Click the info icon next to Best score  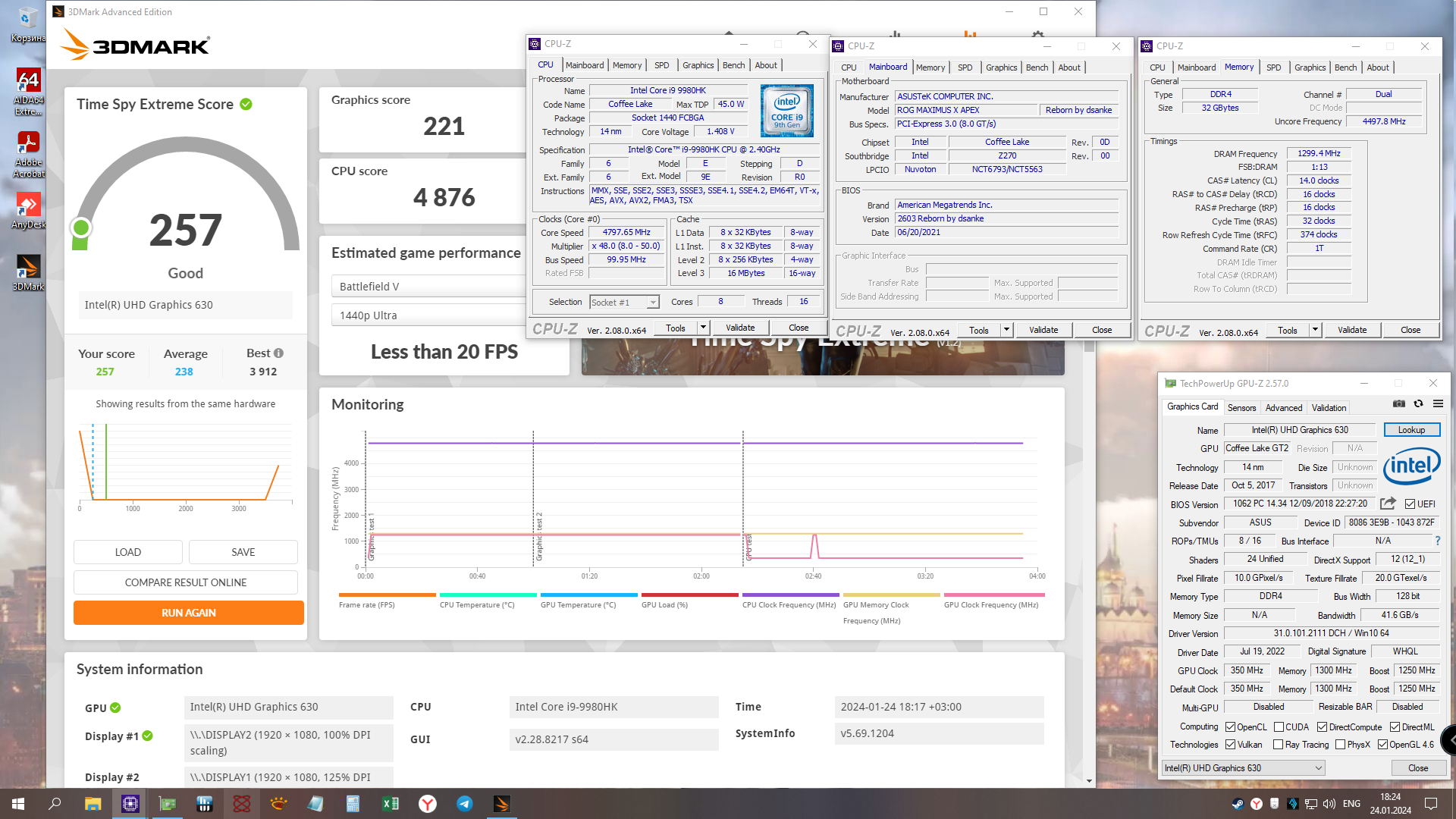click(278, 353)
